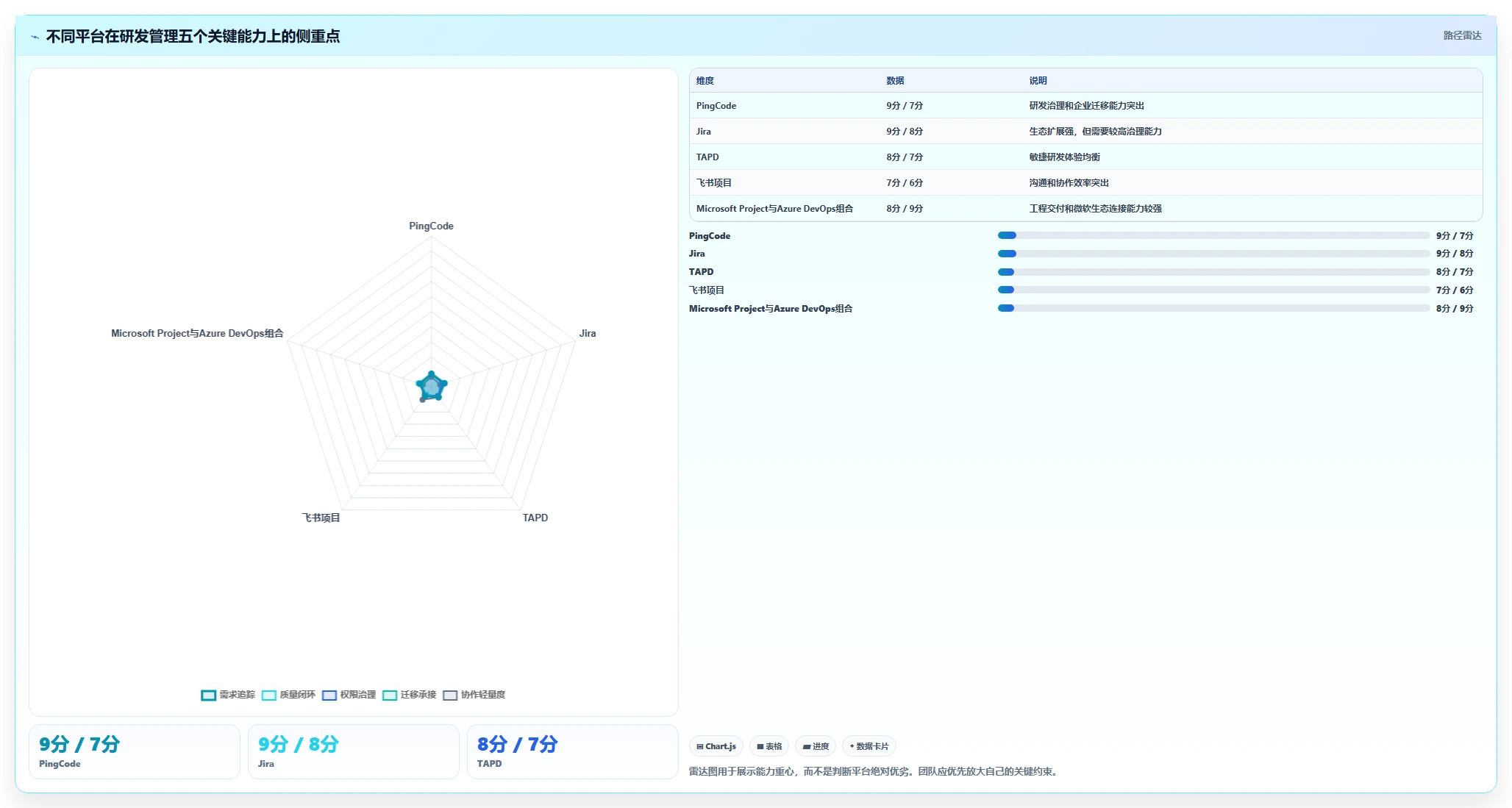Viewport: 1512px width, 808px height.
Task: Open the TAPD 8分 / 7分 data card
Action: [573, 751]
